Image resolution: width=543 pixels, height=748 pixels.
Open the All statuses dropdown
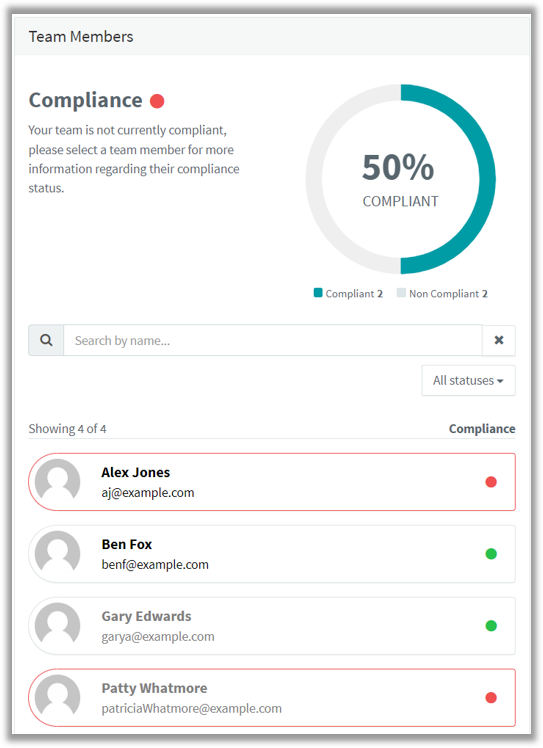(468, 380)
